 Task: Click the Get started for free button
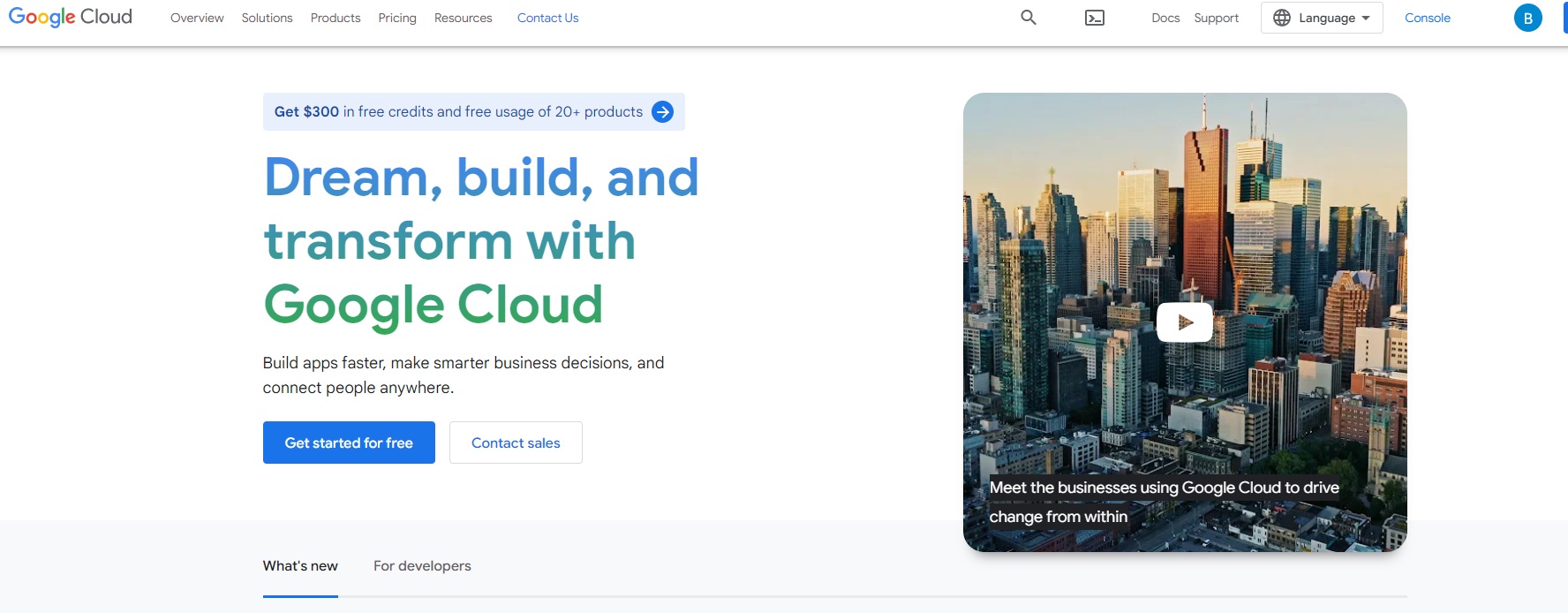pyautogui.click(x=349, y=443)
